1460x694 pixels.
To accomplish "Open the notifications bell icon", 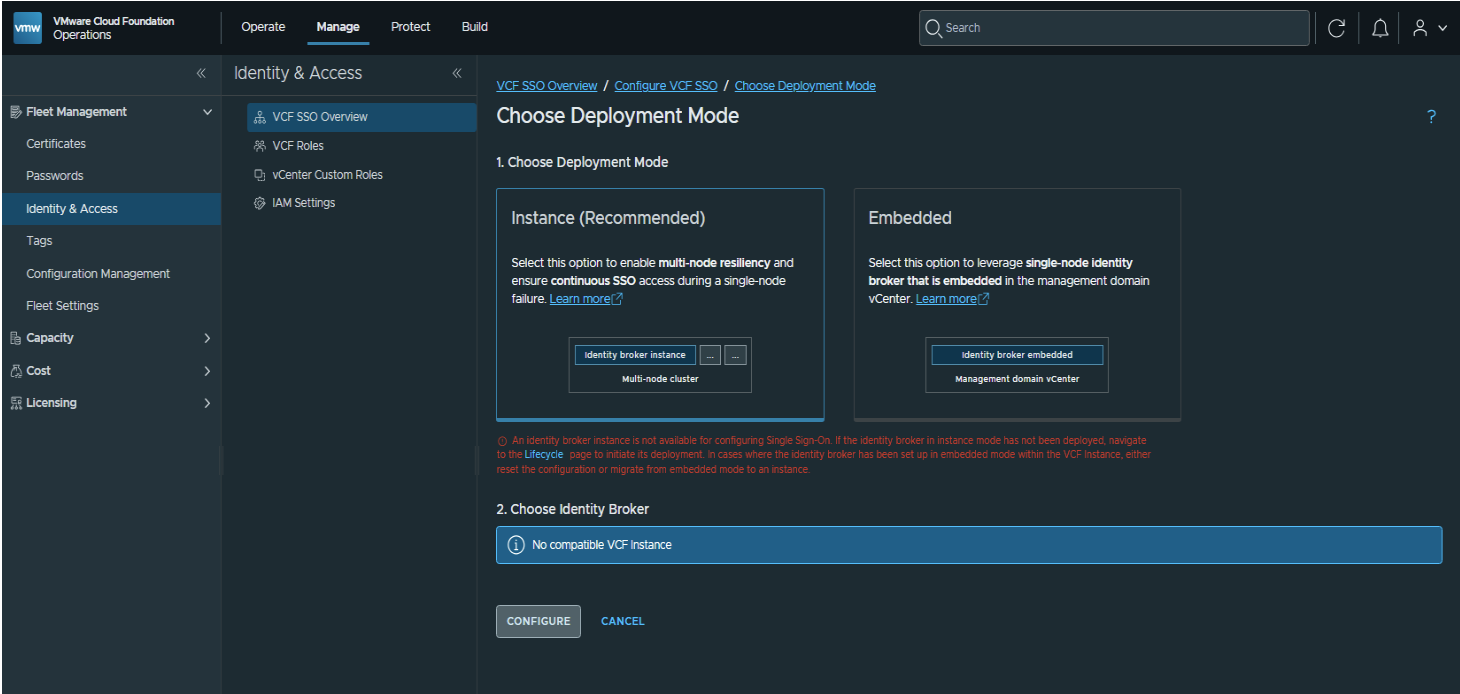I will [1380, 28].
